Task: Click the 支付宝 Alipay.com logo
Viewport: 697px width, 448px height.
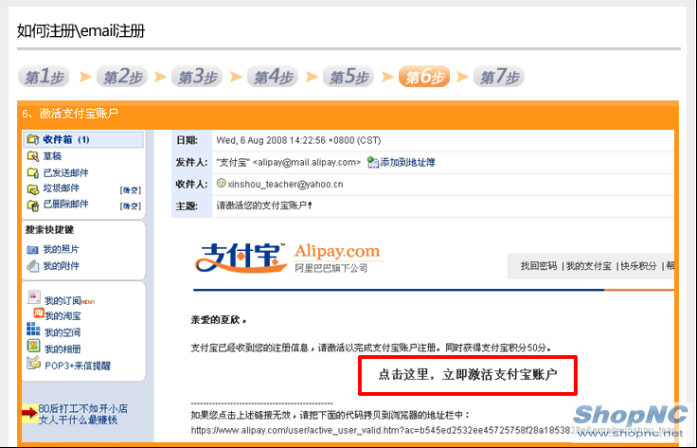Action: 289,258
